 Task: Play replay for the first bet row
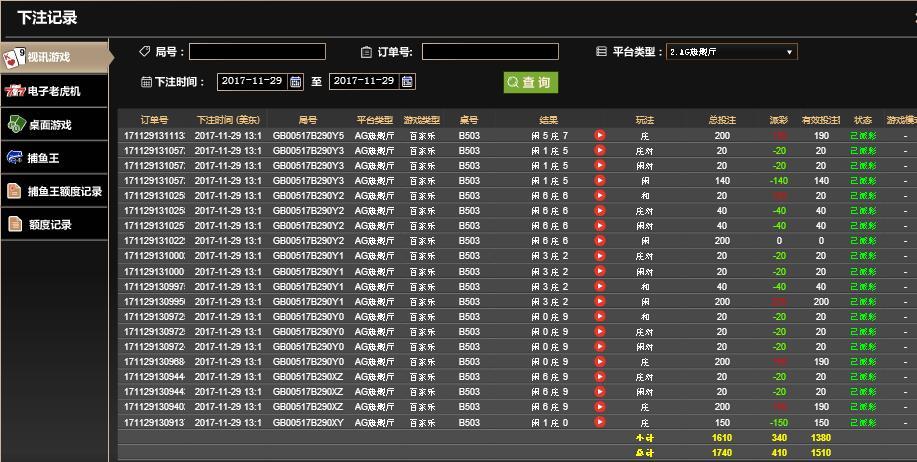tap(600, 135)
